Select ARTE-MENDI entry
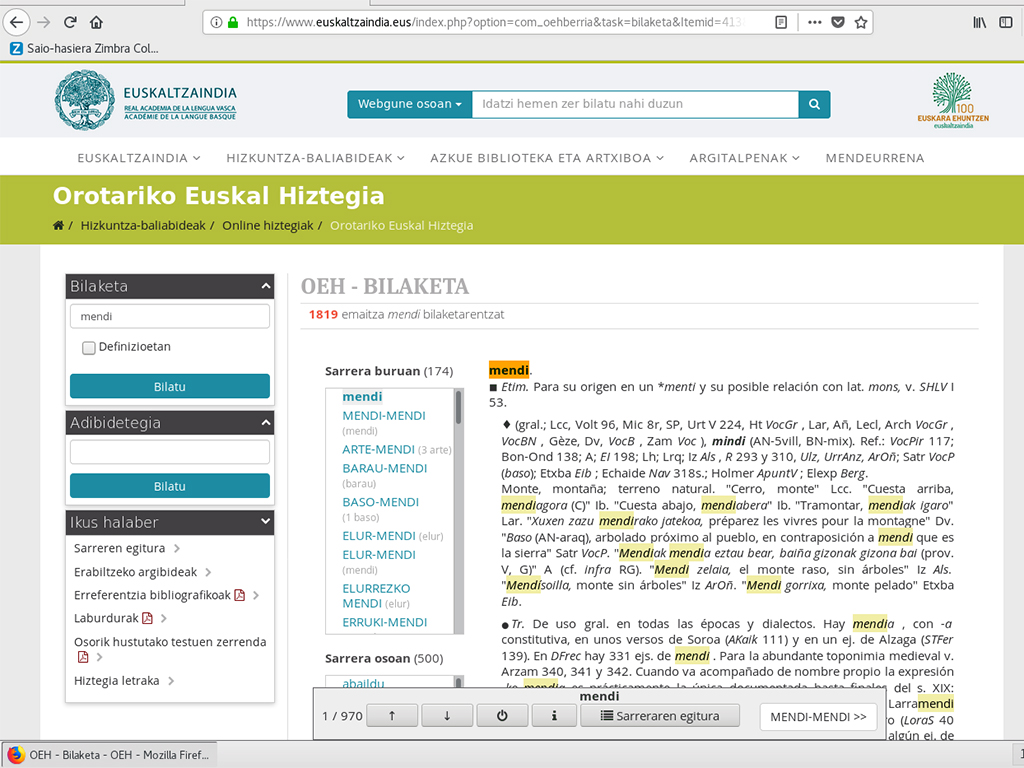 pos(379,449)
